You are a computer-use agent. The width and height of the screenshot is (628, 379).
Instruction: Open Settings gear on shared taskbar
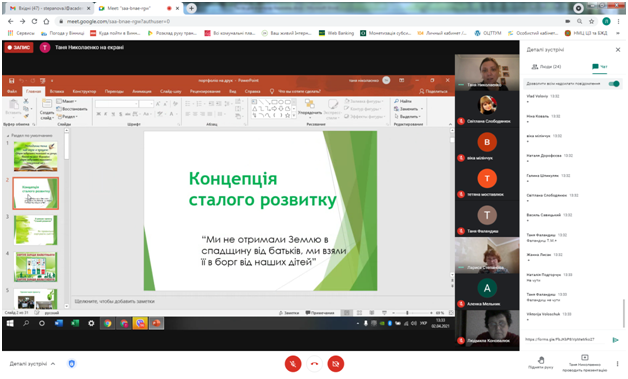(91, 323)
